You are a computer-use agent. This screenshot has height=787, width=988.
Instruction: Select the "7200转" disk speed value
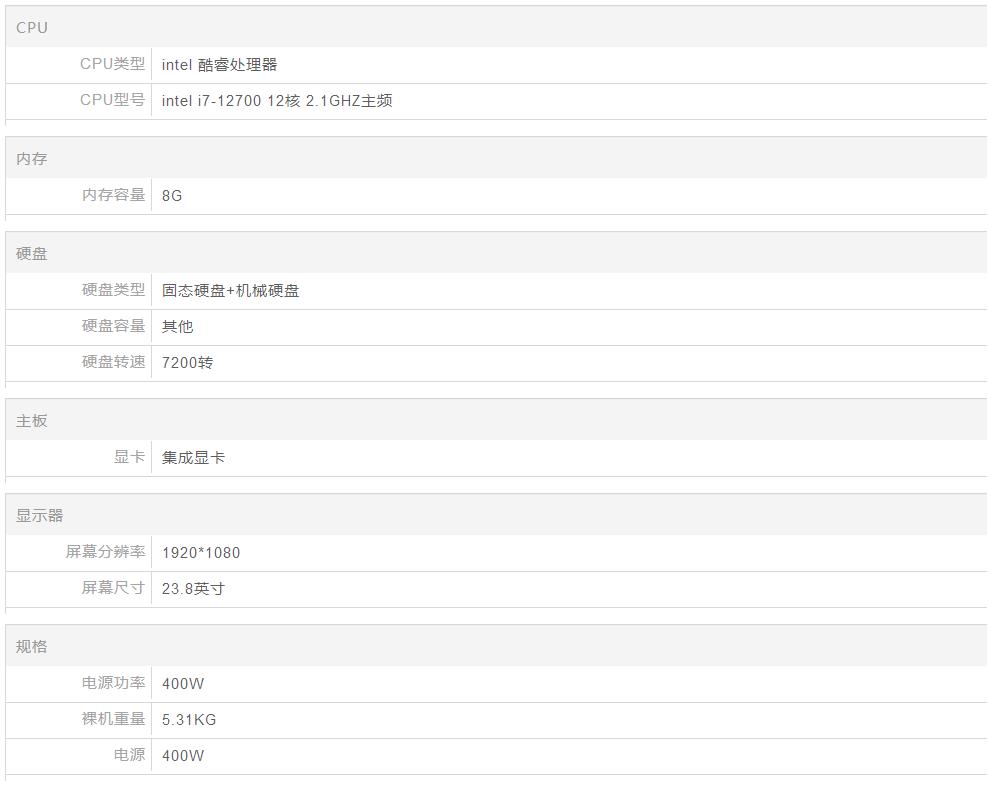click(x=187, y=363)
